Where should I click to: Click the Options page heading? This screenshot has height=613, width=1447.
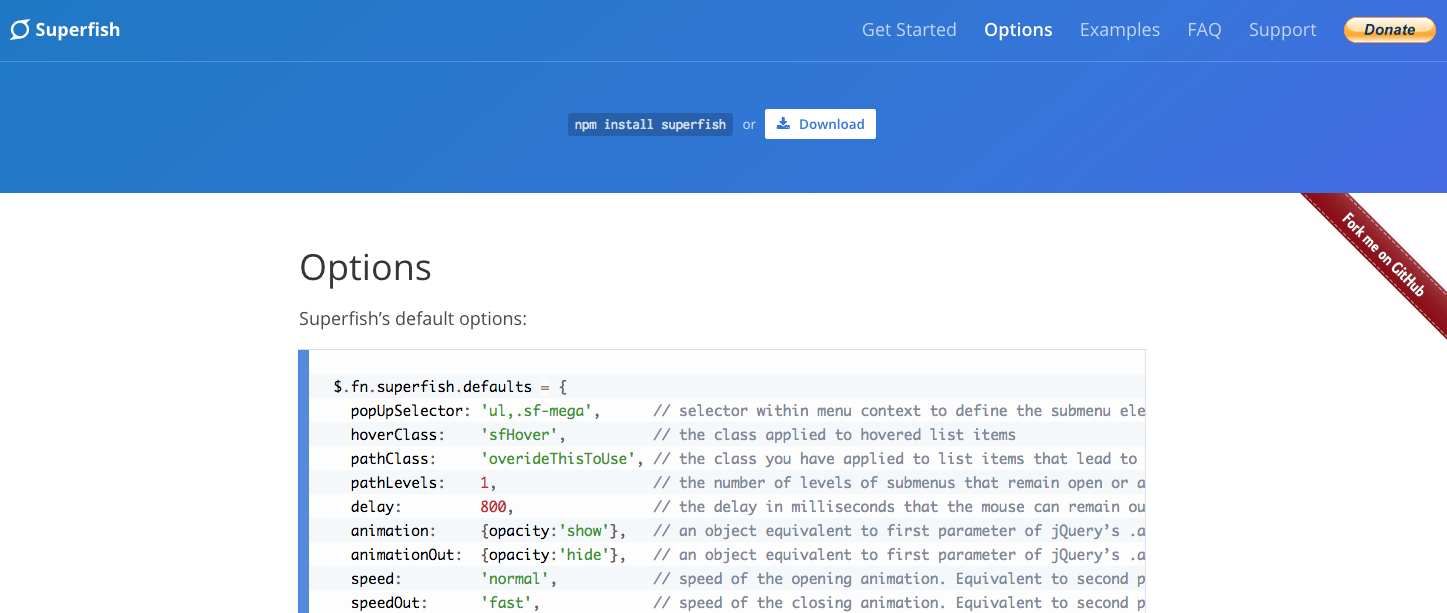(365, 267)
